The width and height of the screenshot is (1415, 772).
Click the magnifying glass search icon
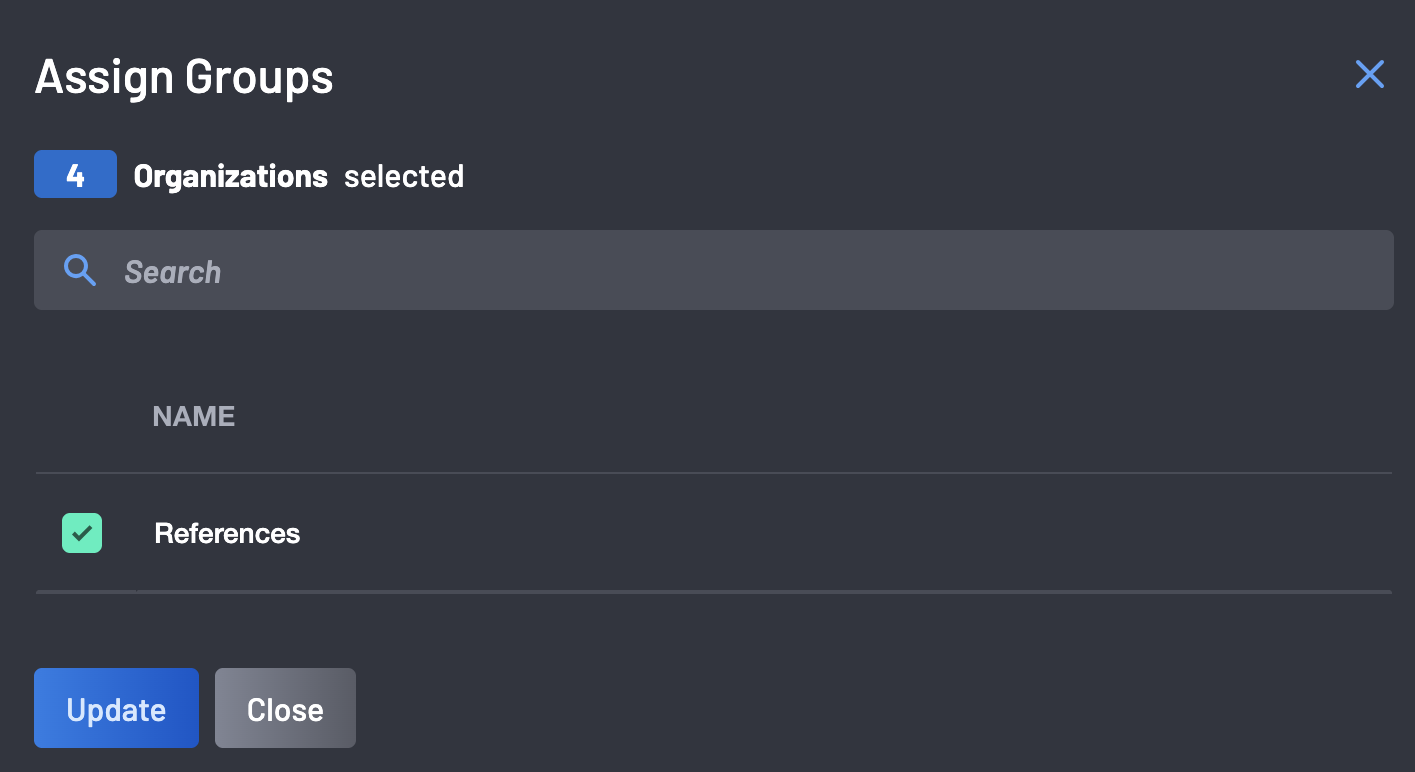(80, 270)
